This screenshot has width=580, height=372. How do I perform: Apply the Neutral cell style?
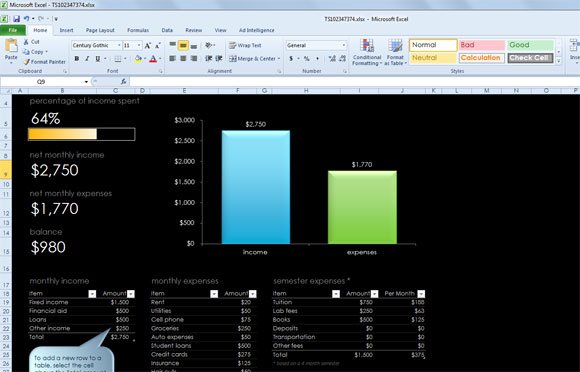coord(433,58)
